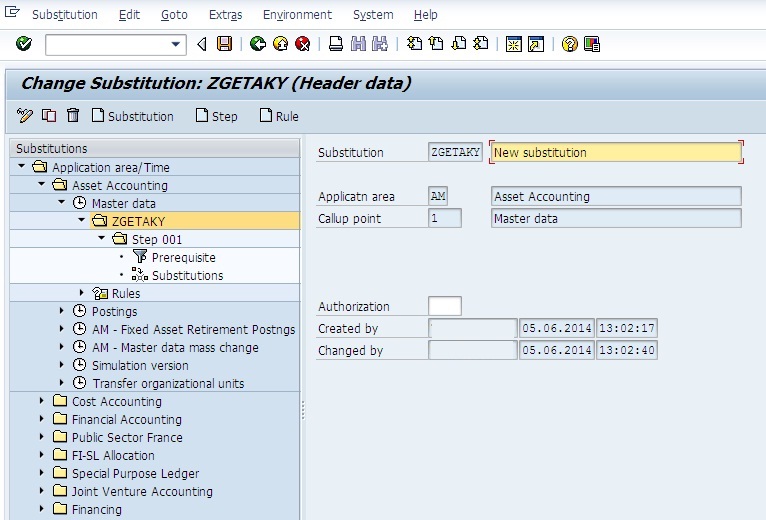Click the red Cancel icon
This screenshot has height=520, width=766.
302,44
